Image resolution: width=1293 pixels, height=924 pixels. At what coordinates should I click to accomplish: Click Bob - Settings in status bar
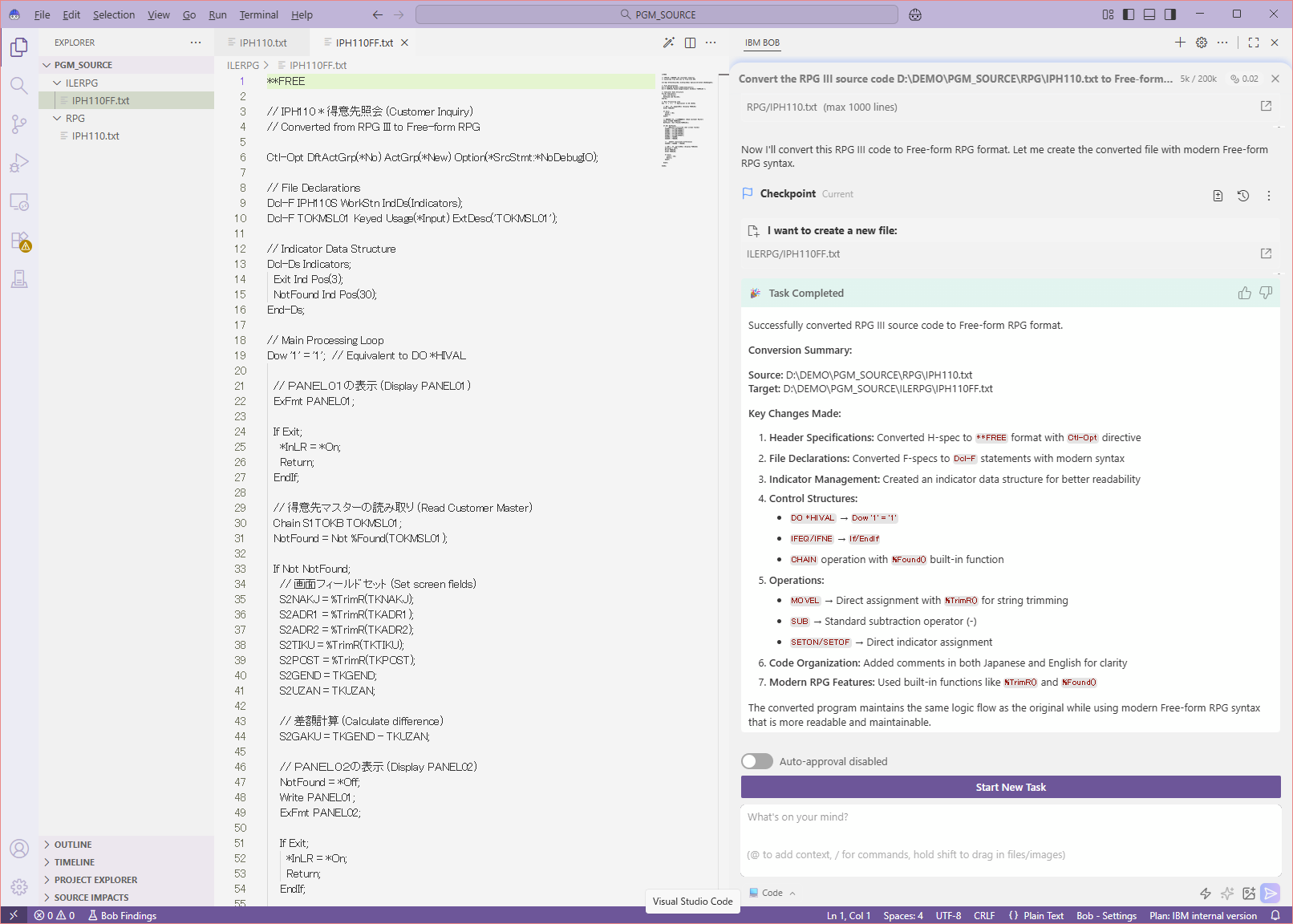(1106, 915)
